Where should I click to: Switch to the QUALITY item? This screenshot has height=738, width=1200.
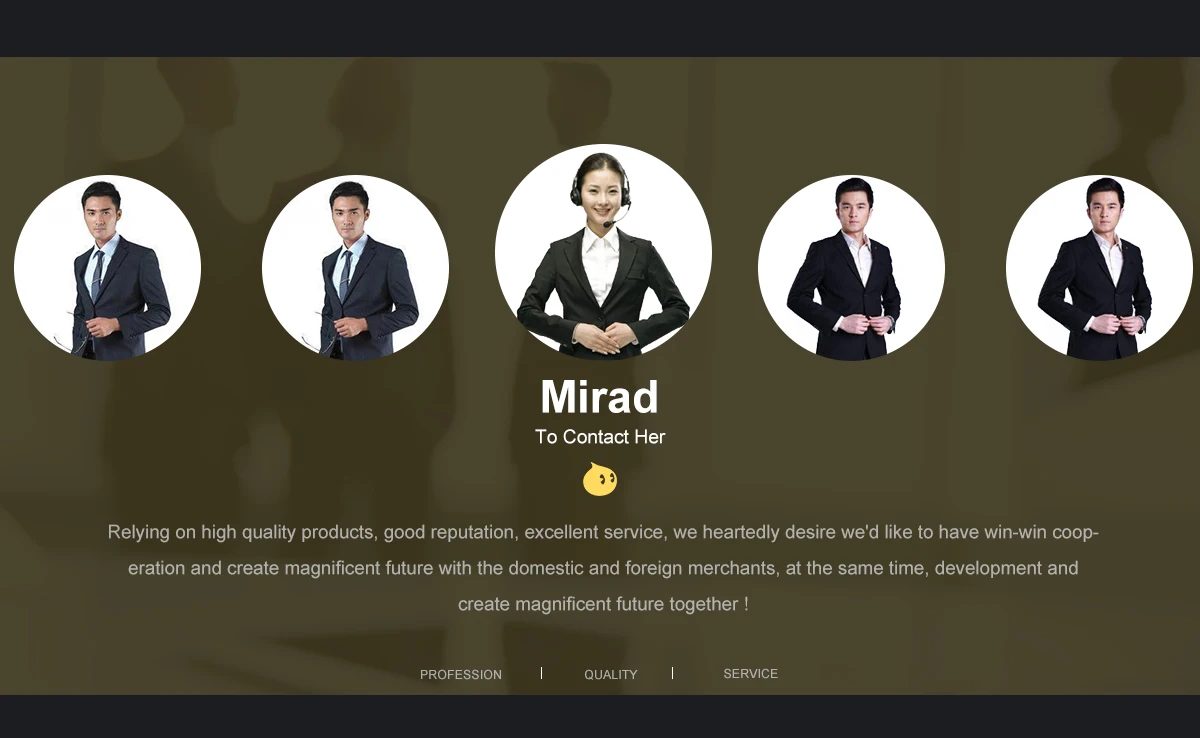coord(611,675)
